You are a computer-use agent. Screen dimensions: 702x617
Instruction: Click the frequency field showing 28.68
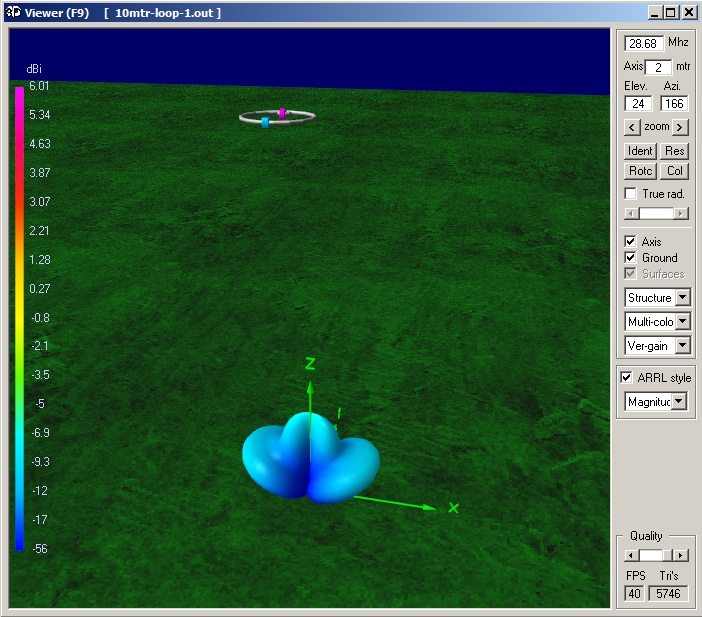643,43
